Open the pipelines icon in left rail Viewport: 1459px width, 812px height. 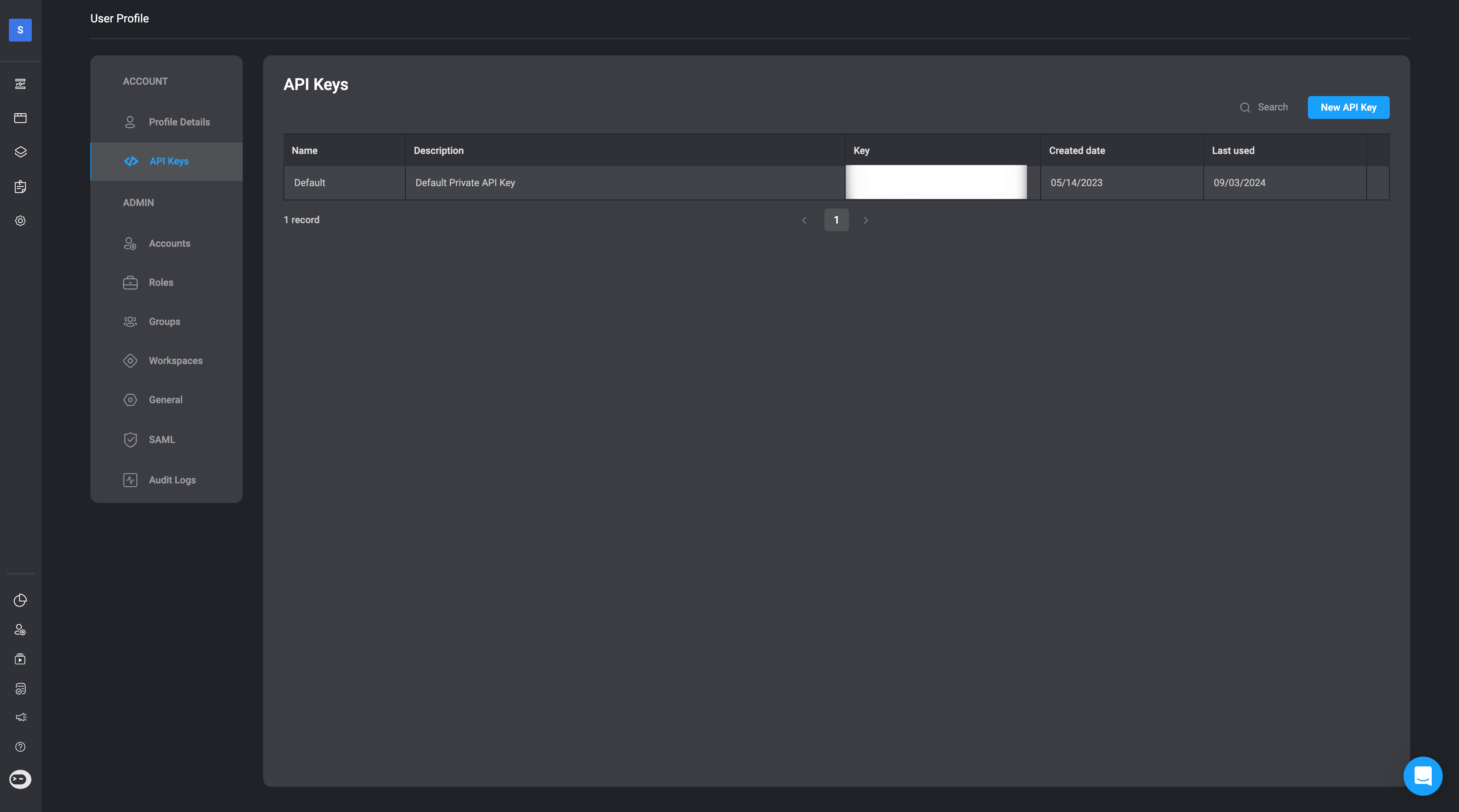coord(20,84)
